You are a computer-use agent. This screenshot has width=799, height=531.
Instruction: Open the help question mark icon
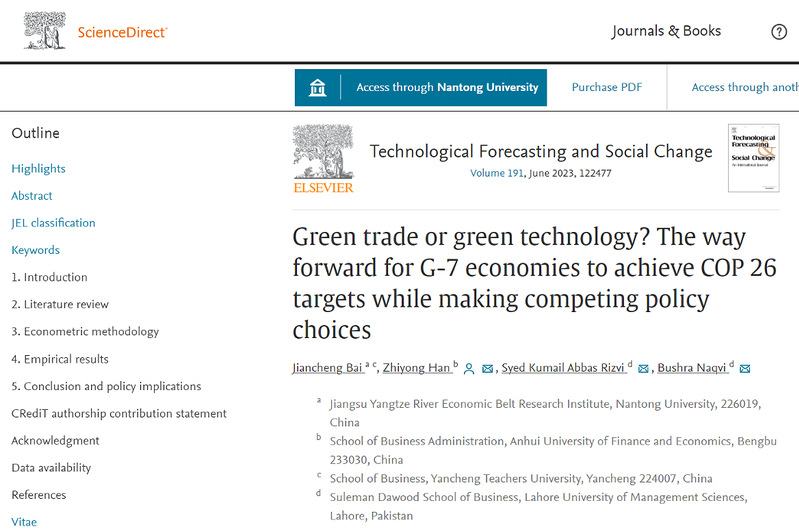click(x=779, y=32)
